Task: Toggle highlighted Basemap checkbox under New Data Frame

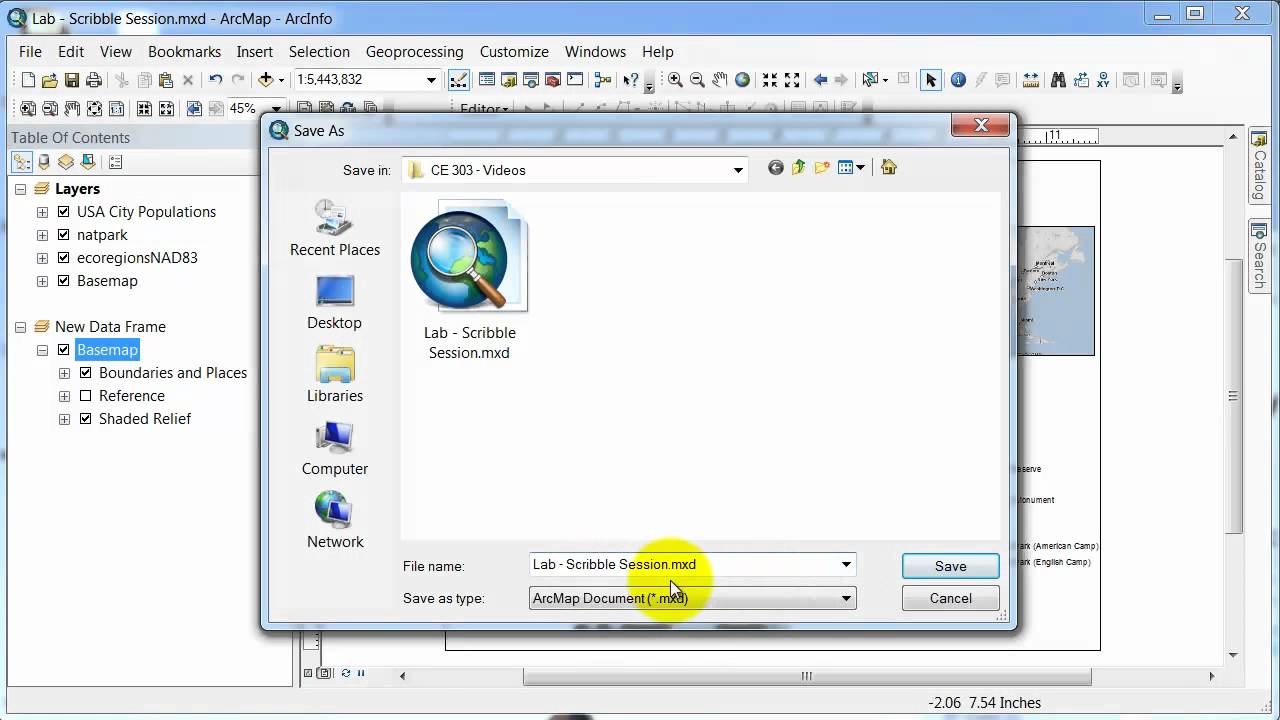Action: tap(64, 350)
